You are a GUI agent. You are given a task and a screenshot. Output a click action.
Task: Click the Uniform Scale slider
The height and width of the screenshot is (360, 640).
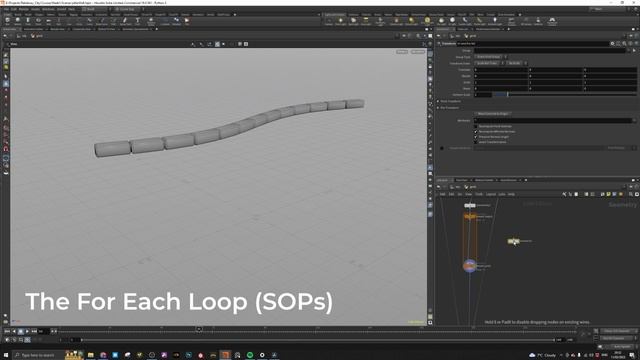565,95
